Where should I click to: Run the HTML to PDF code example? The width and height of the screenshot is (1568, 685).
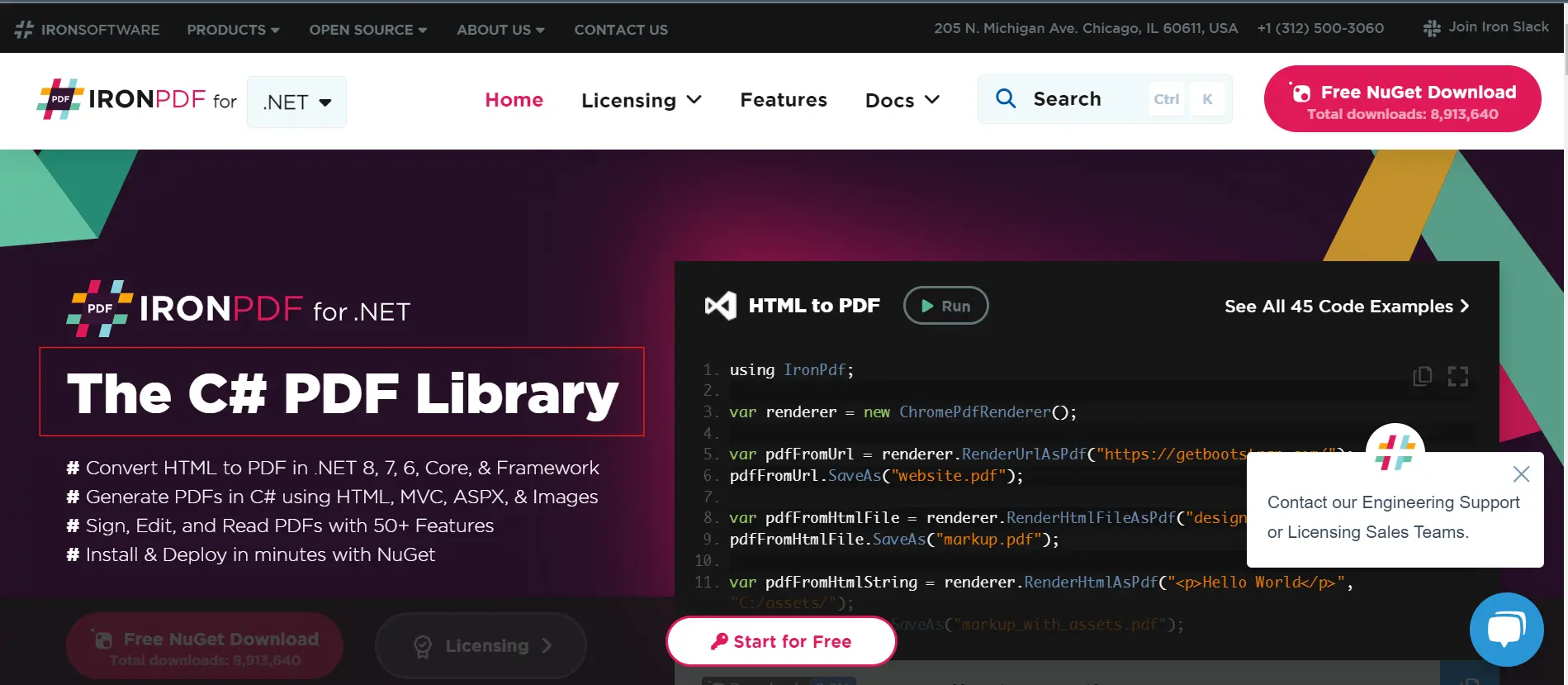click(x=945, y=306)
